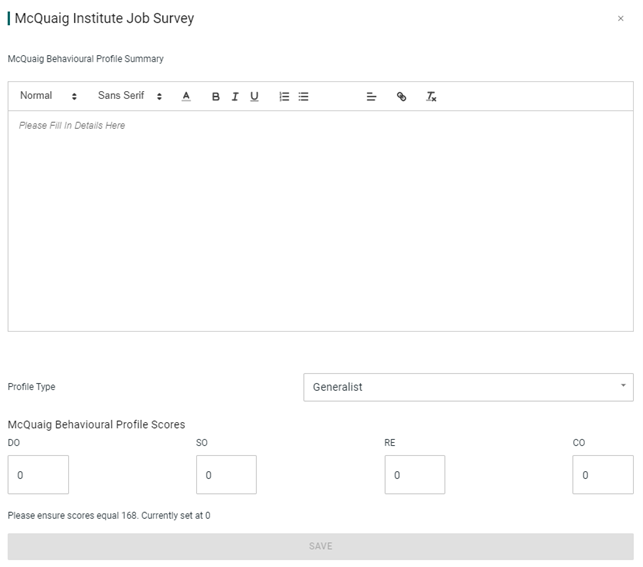Toggle bold formatting
This screenshot has width=643, height=567.
(x=215, y=96)
